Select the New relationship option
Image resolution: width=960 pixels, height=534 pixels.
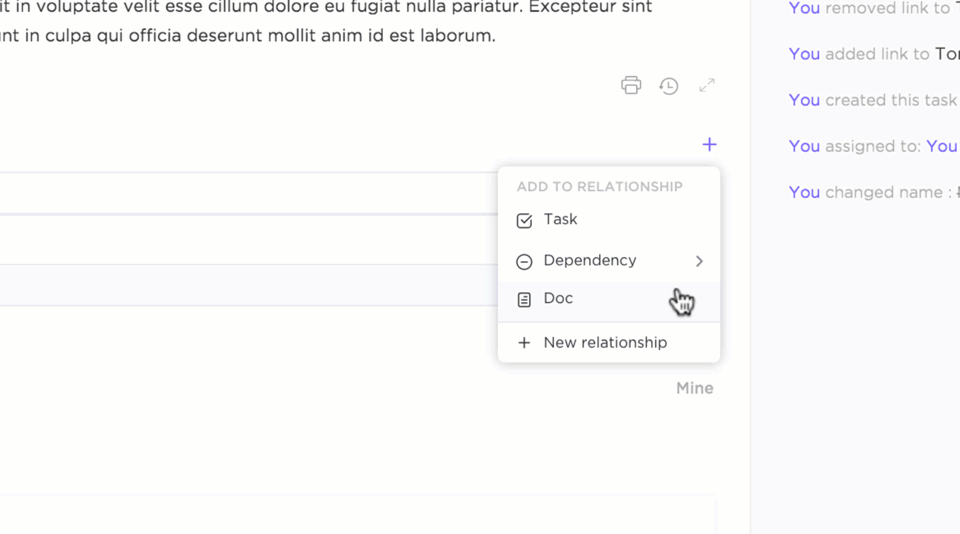coord(605,342)
